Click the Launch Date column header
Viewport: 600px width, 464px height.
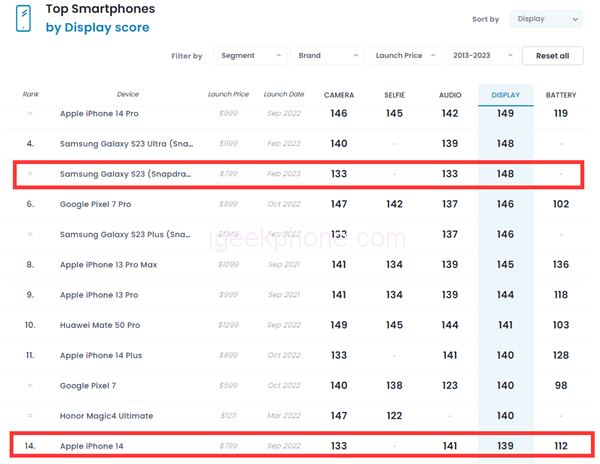point(282,95)
